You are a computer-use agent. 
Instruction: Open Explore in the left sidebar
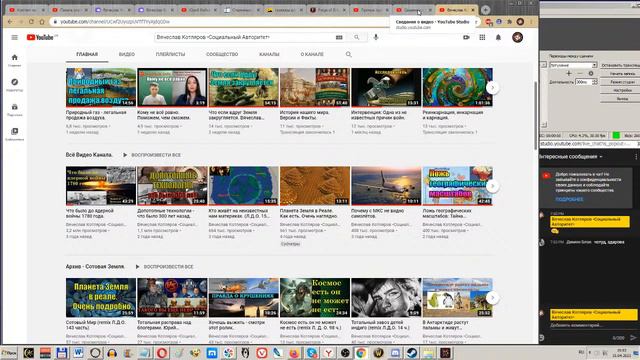point(15,85)
